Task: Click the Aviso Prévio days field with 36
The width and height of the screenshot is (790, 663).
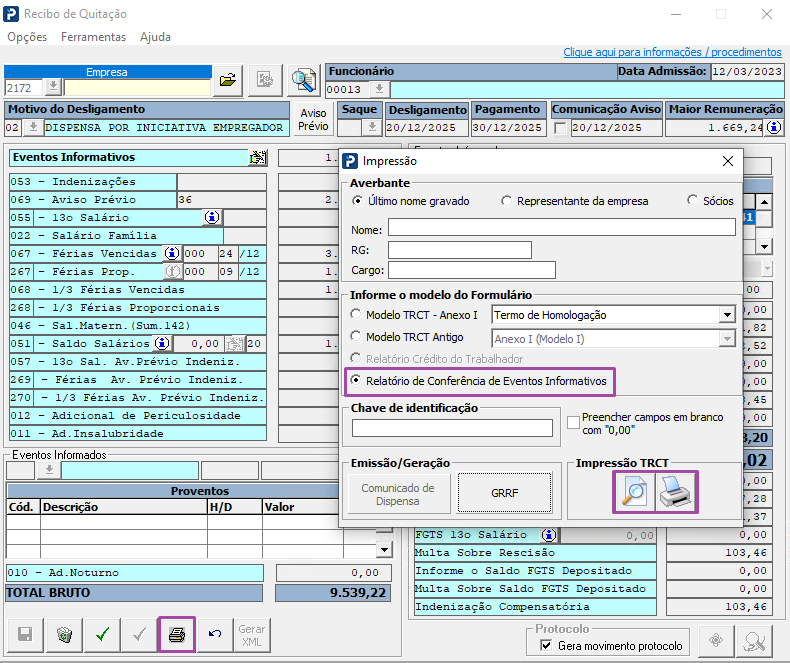Action: tap(221, 200)
